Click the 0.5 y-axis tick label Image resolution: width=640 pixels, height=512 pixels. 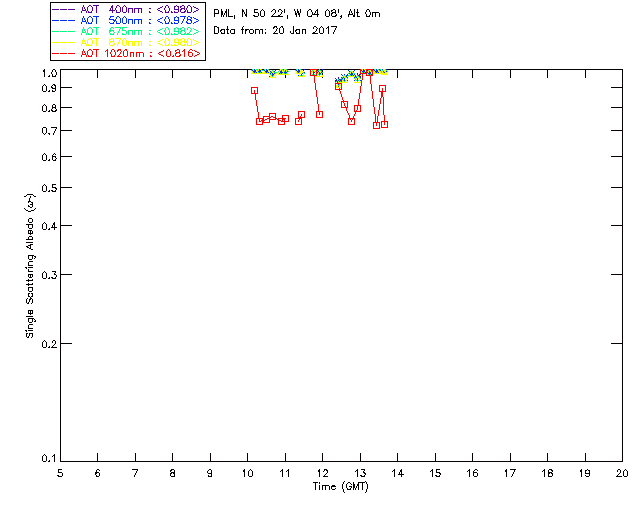point(49,188)
